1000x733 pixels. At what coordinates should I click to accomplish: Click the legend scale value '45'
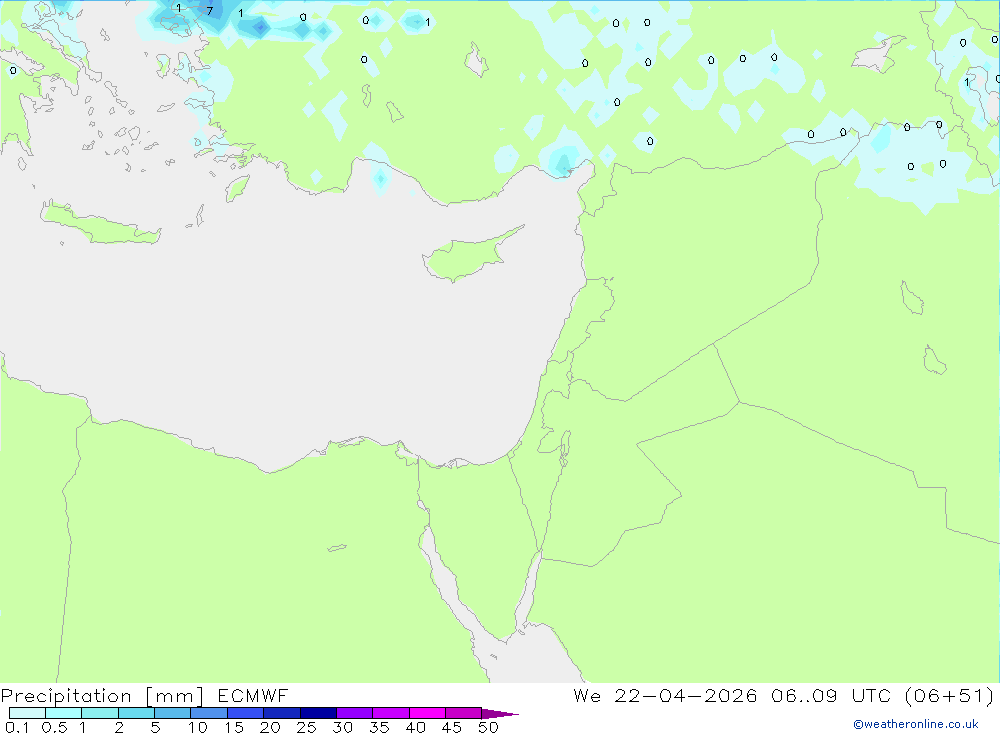[452, 727]
